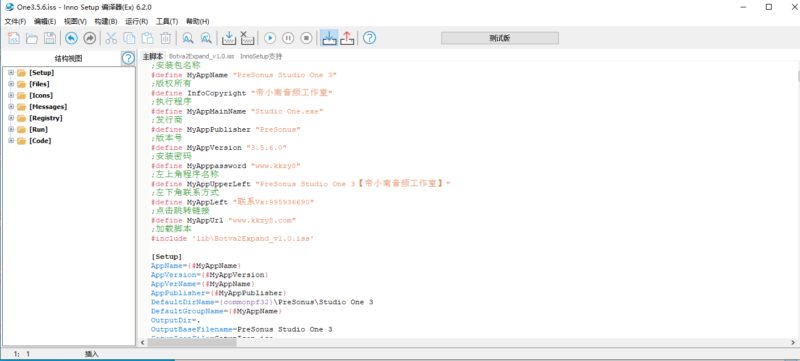The height and width of the screenshot is (361, 800).
Task: Expand the [Files] tree node
Action: [11, 84]
